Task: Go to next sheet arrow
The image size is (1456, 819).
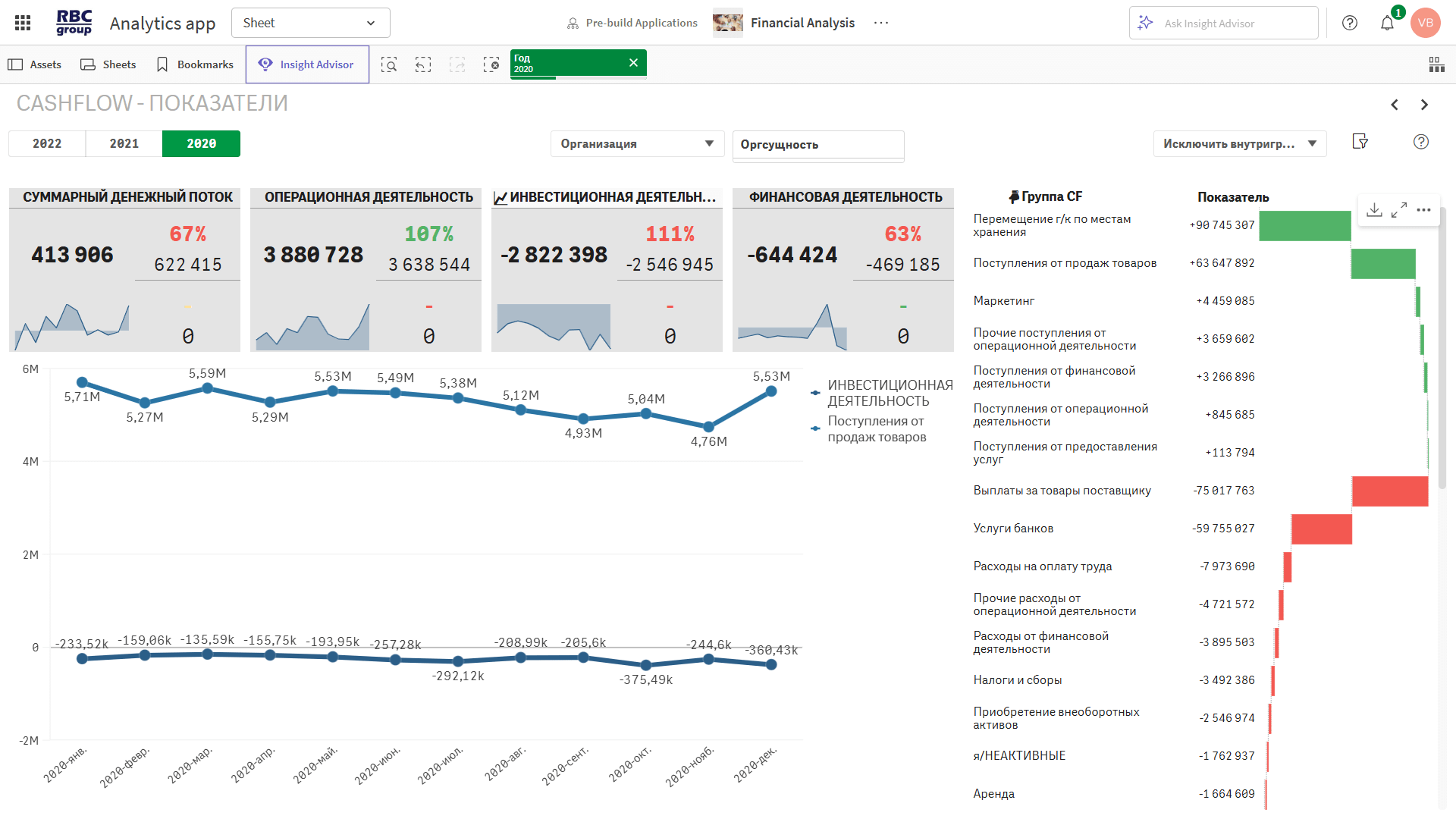Action: [1424, 105]
